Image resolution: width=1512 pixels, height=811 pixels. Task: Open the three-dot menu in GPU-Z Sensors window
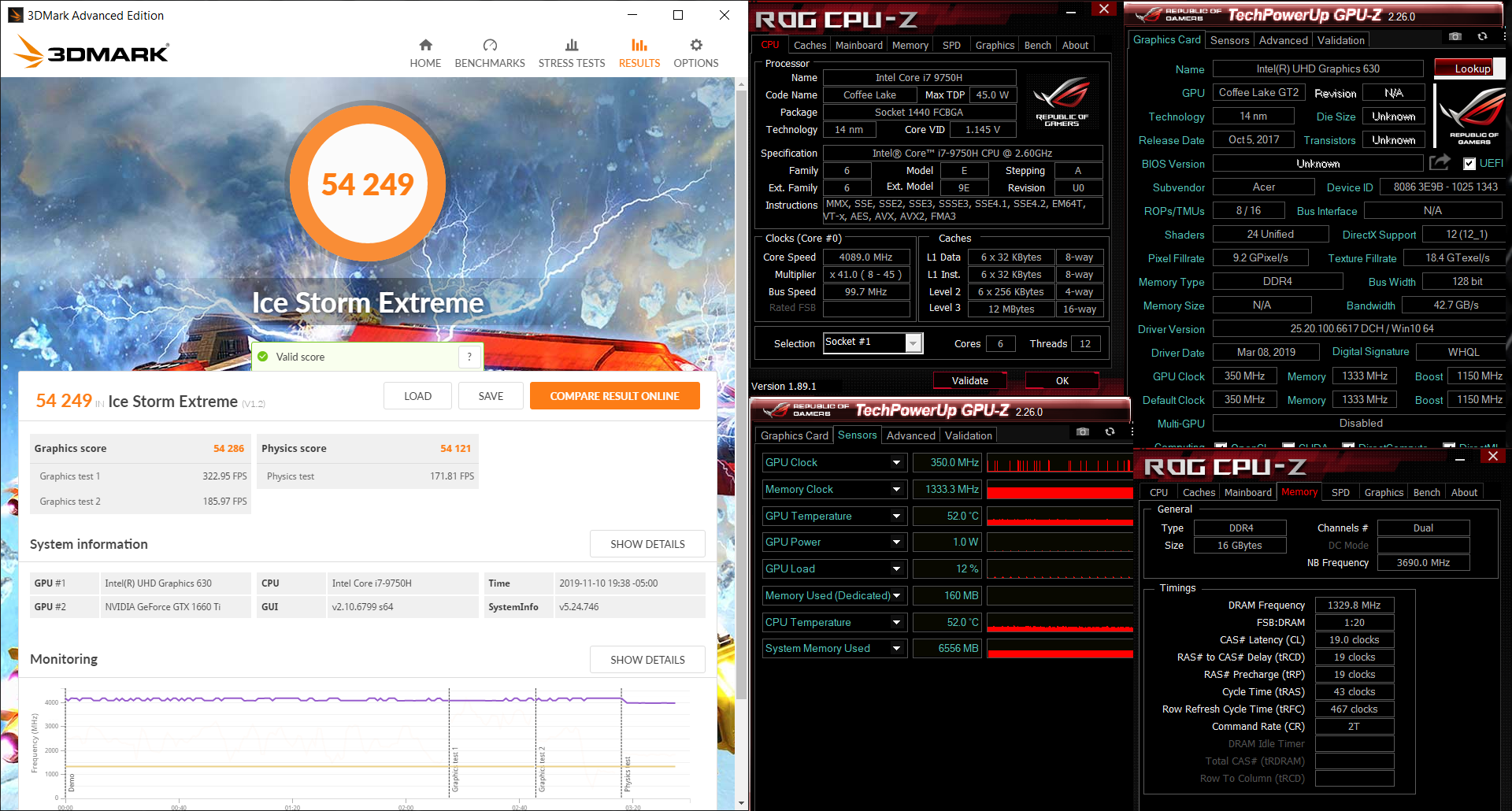pos(1132,431)
